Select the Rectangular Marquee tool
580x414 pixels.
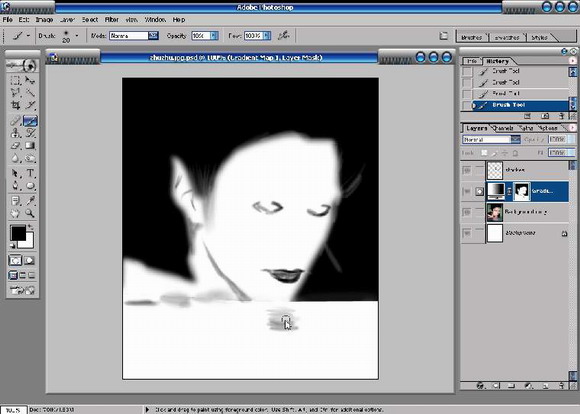pos(16,80)
